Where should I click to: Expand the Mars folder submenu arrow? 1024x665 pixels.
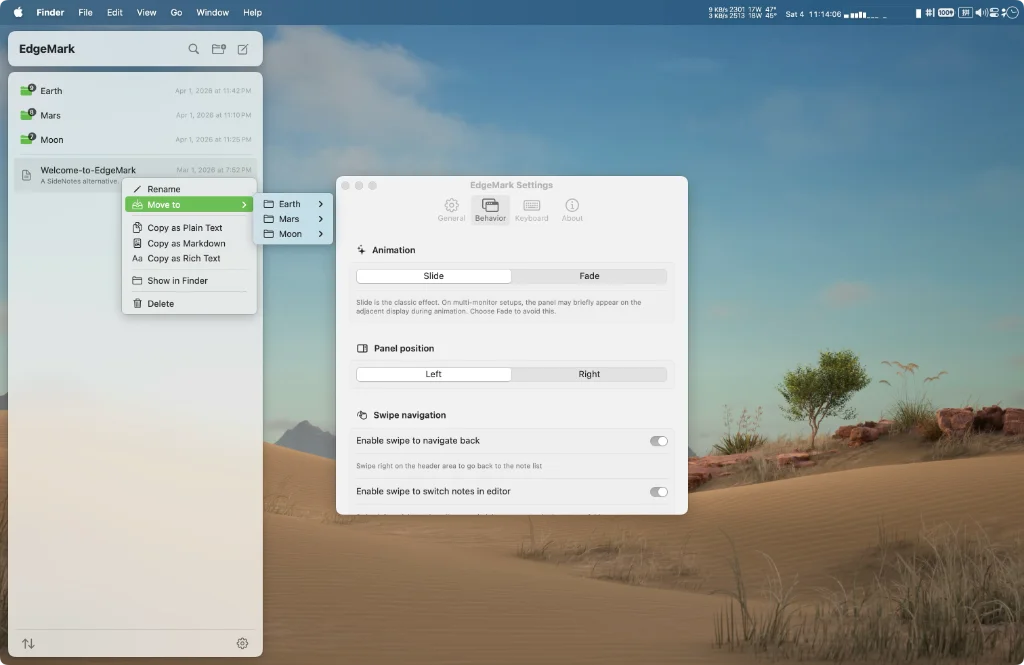[320, 219]
